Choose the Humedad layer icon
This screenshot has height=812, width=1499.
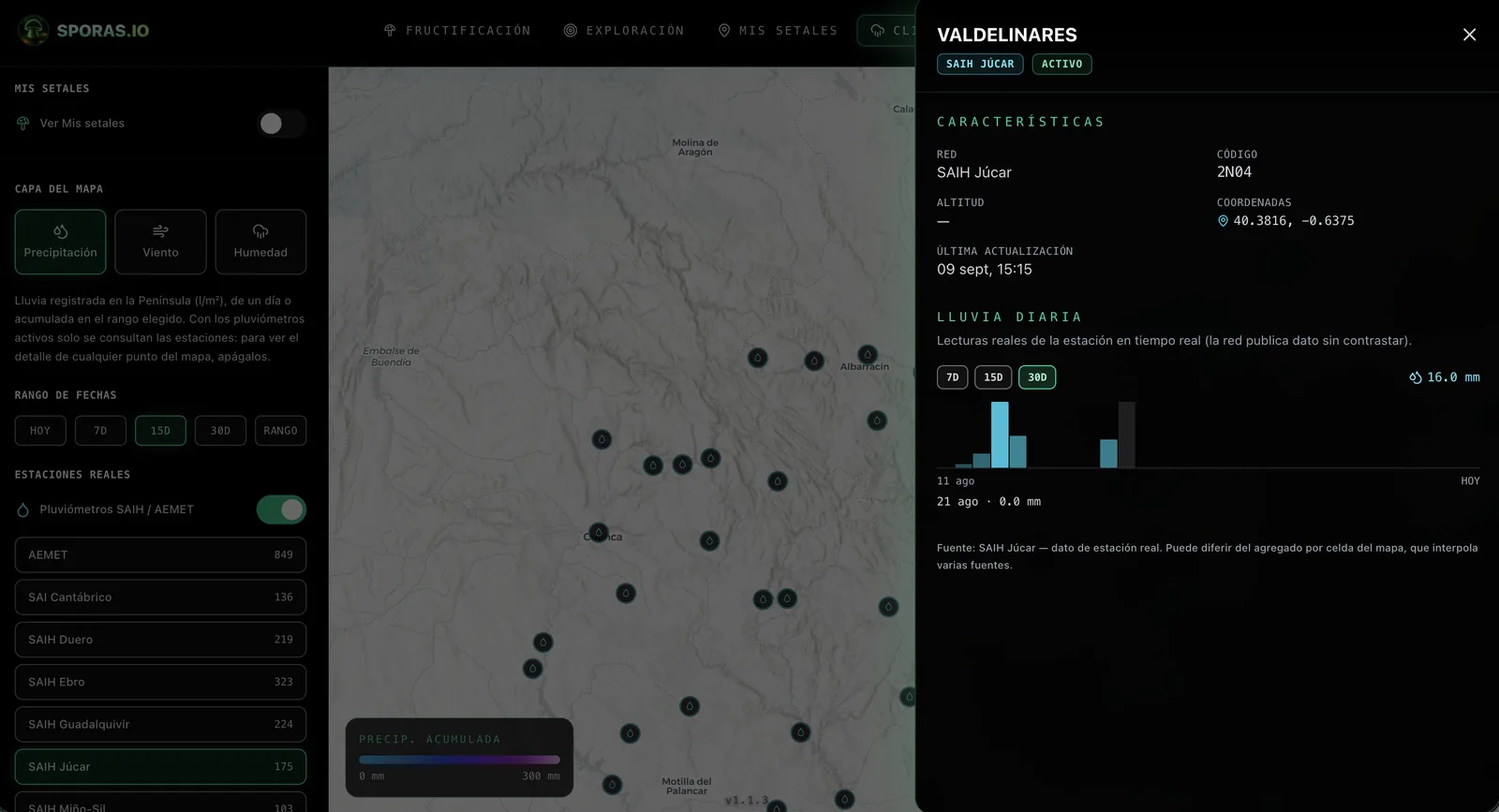(260, 231)
